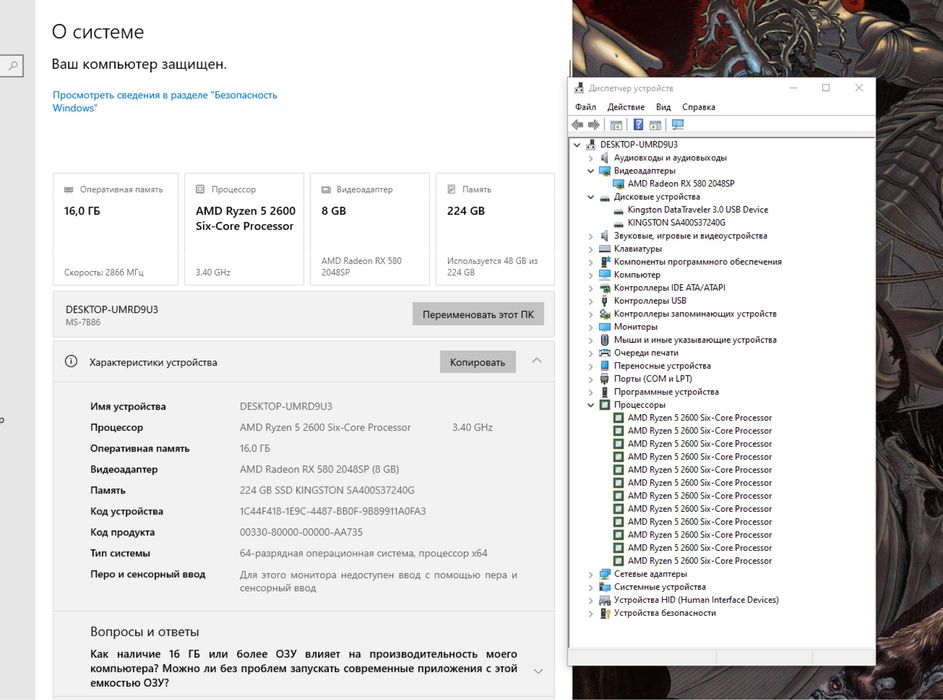Click 224 GB SSD KINGSTON SA400S37240G value

tap(327, 490)
